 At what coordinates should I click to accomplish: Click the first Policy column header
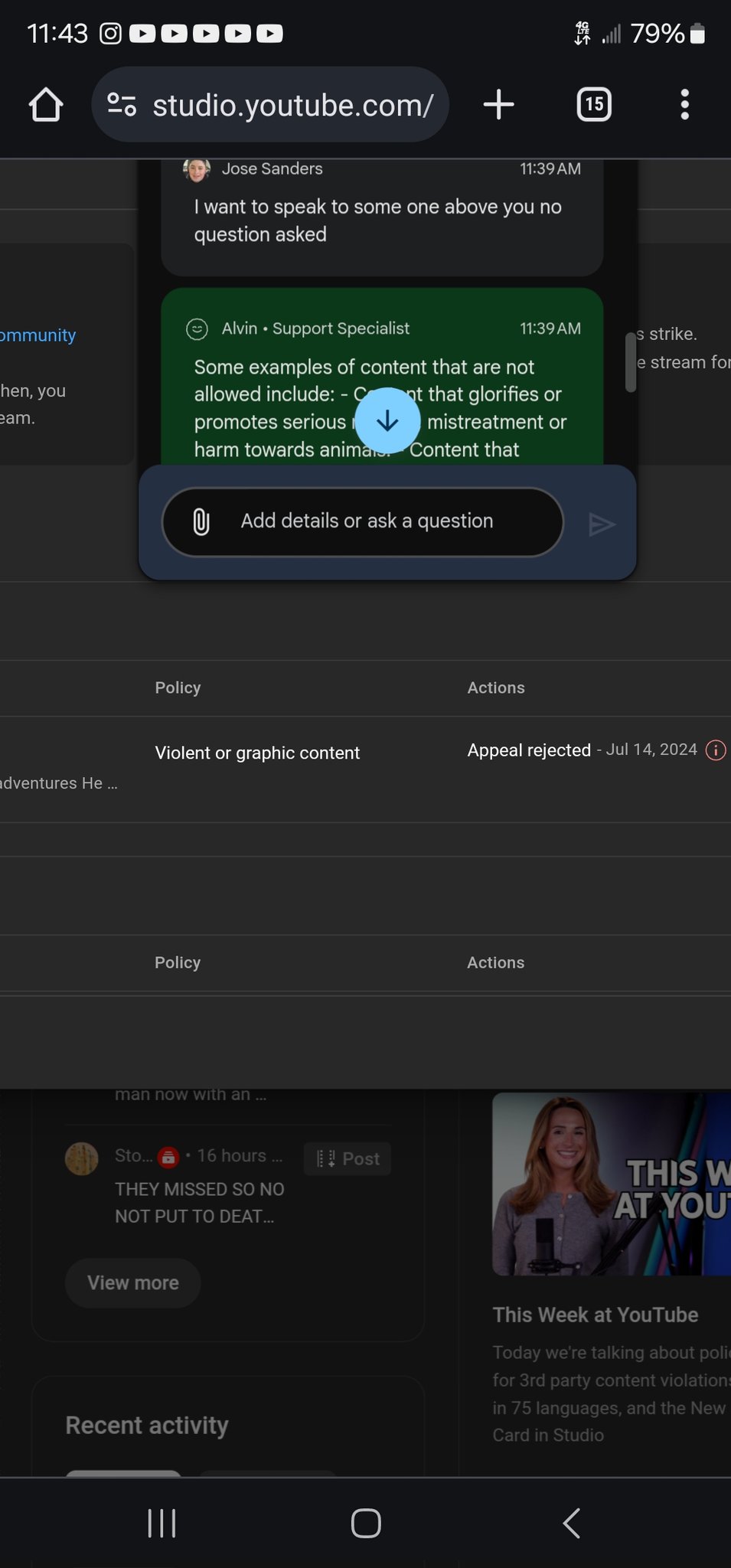point(178,688)
